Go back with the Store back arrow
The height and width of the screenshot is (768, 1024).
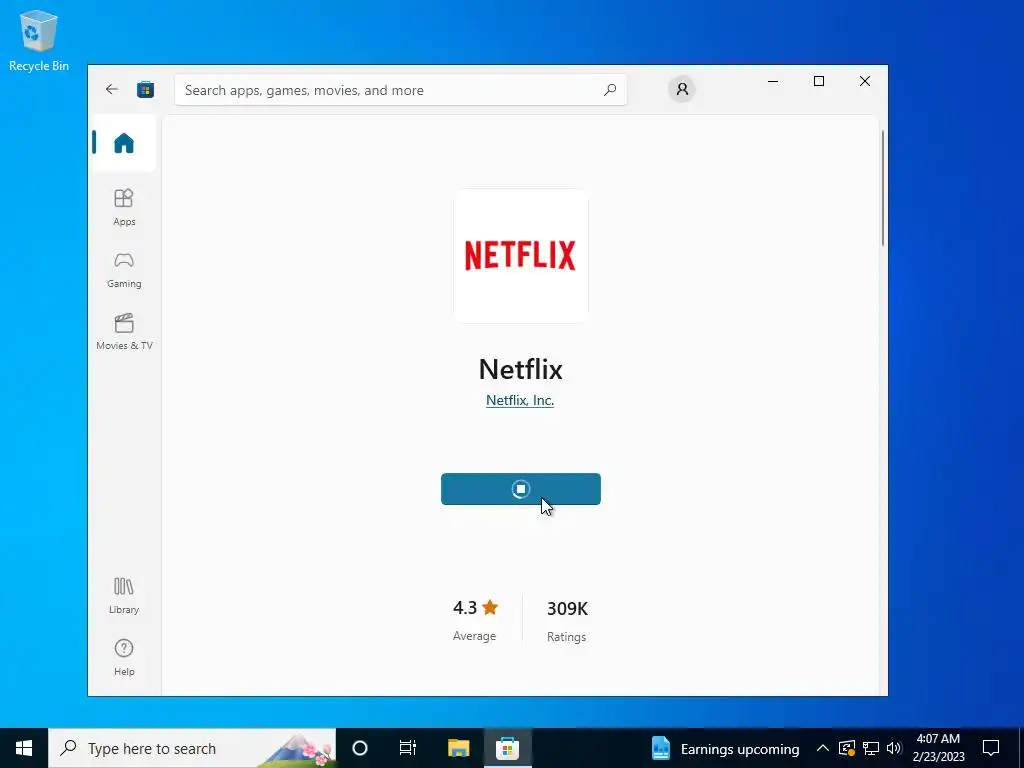tap(112, 89)
